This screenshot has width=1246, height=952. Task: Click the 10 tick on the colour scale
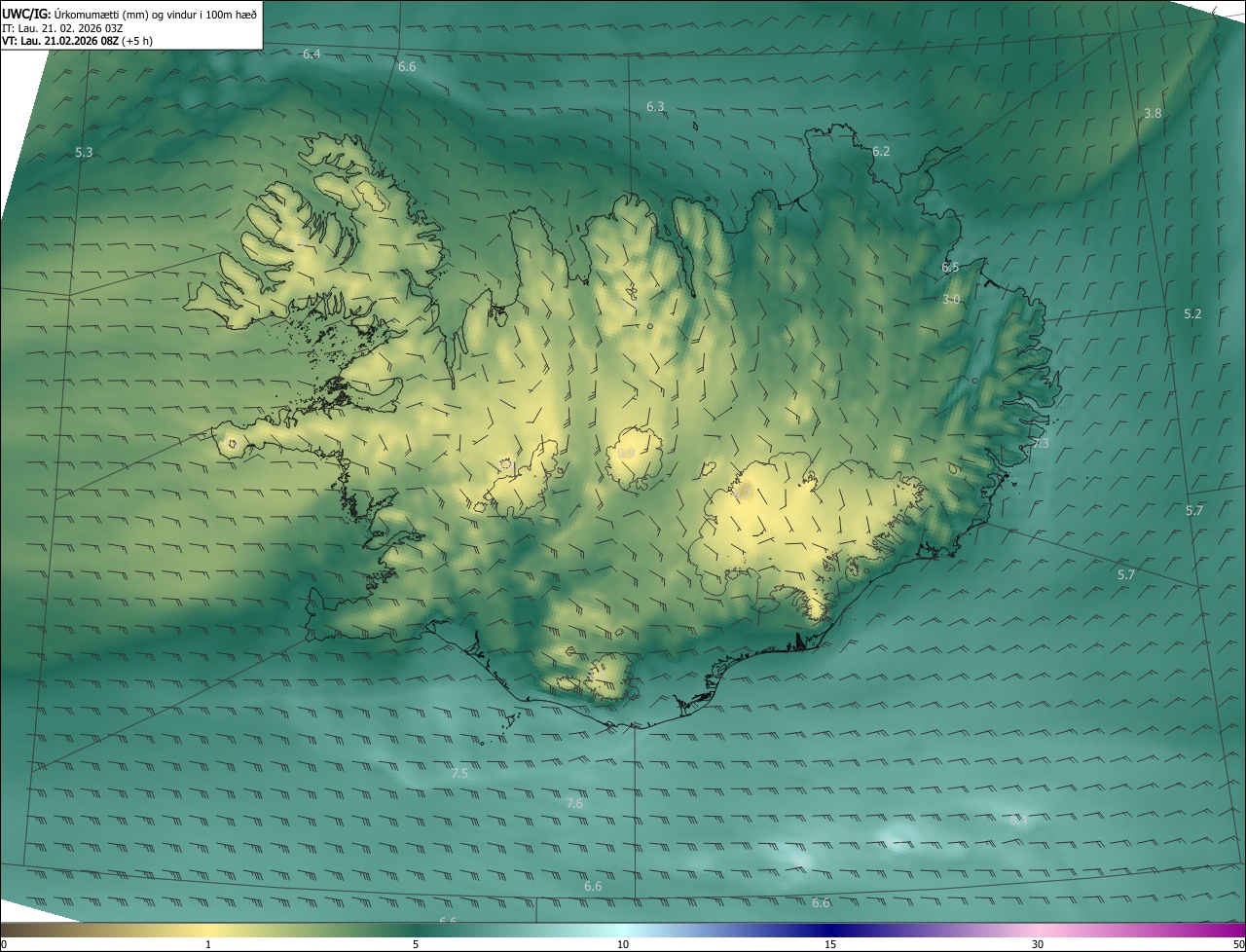[x=623, y=944]
